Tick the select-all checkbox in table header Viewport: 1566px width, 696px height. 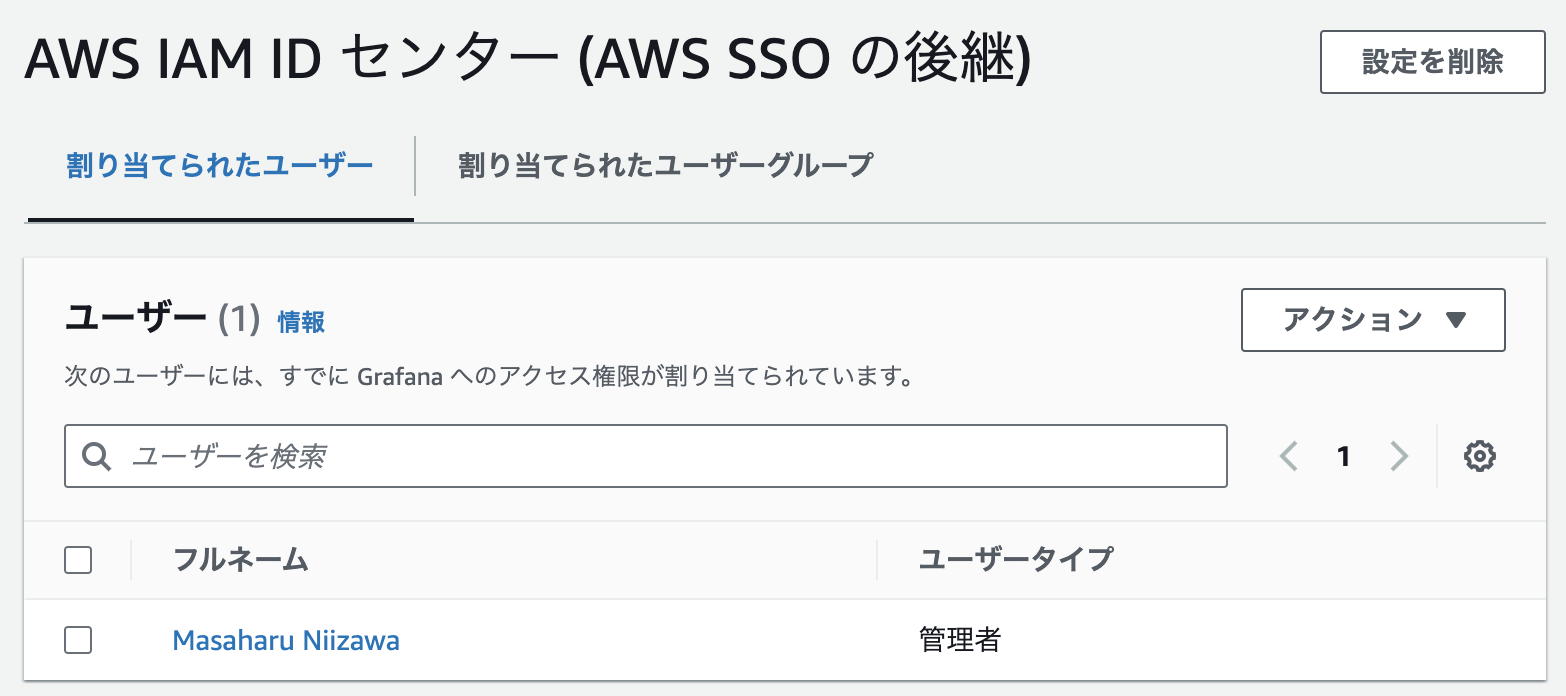(x=78, y=560)
